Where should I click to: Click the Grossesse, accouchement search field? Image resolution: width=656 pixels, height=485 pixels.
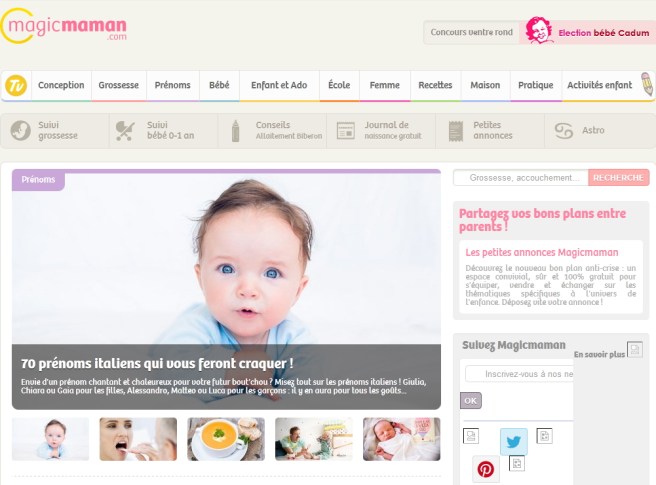pyautogui.click(x=521, y=178)
